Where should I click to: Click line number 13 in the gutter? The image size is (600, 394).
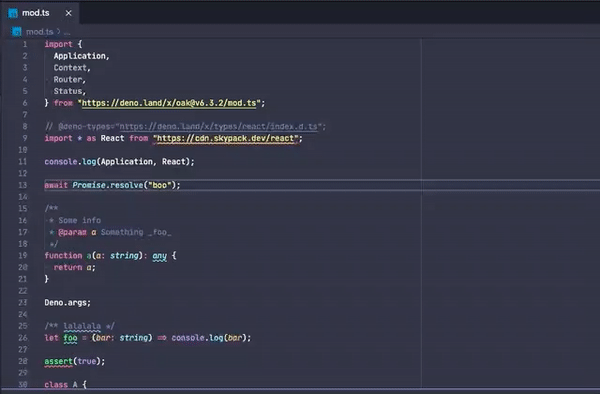click(23, 185)
